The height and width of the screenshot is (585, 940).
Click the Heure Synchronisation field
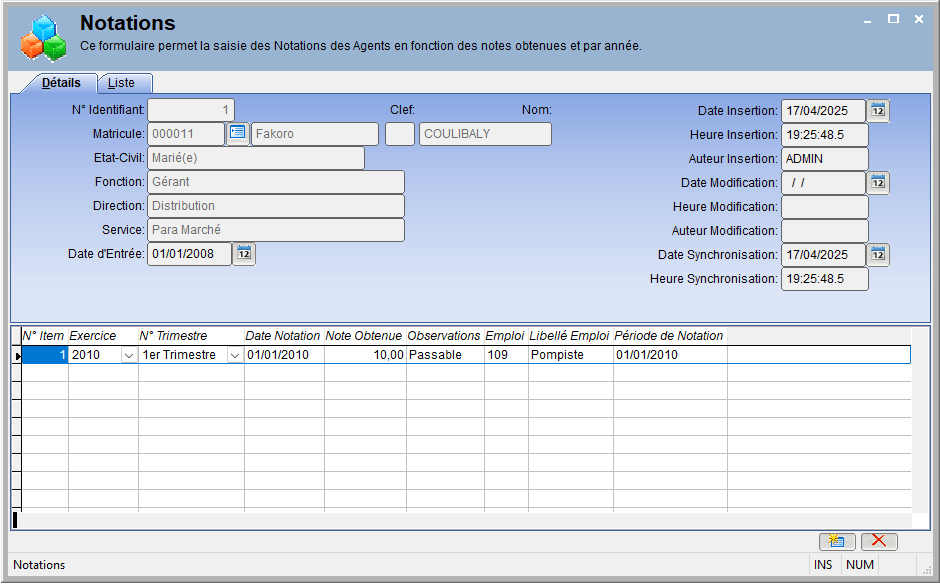(825, 279)
